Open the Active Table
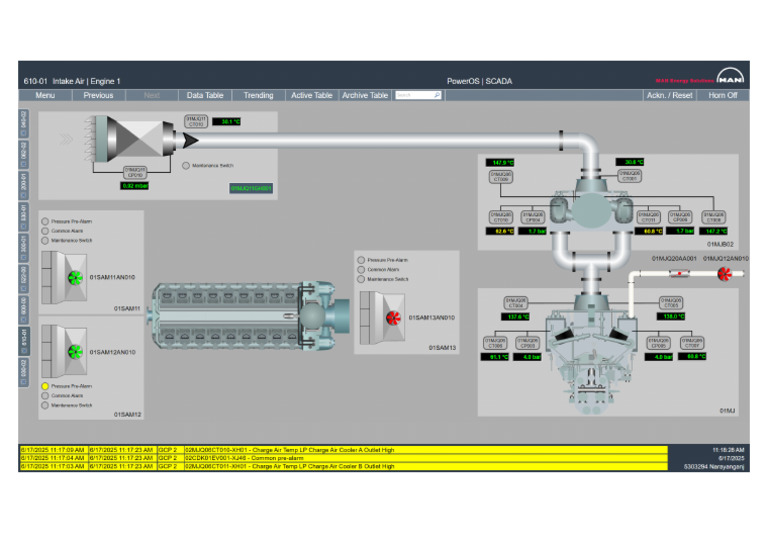This screenshot has height=543, width=768. [312, 95]
